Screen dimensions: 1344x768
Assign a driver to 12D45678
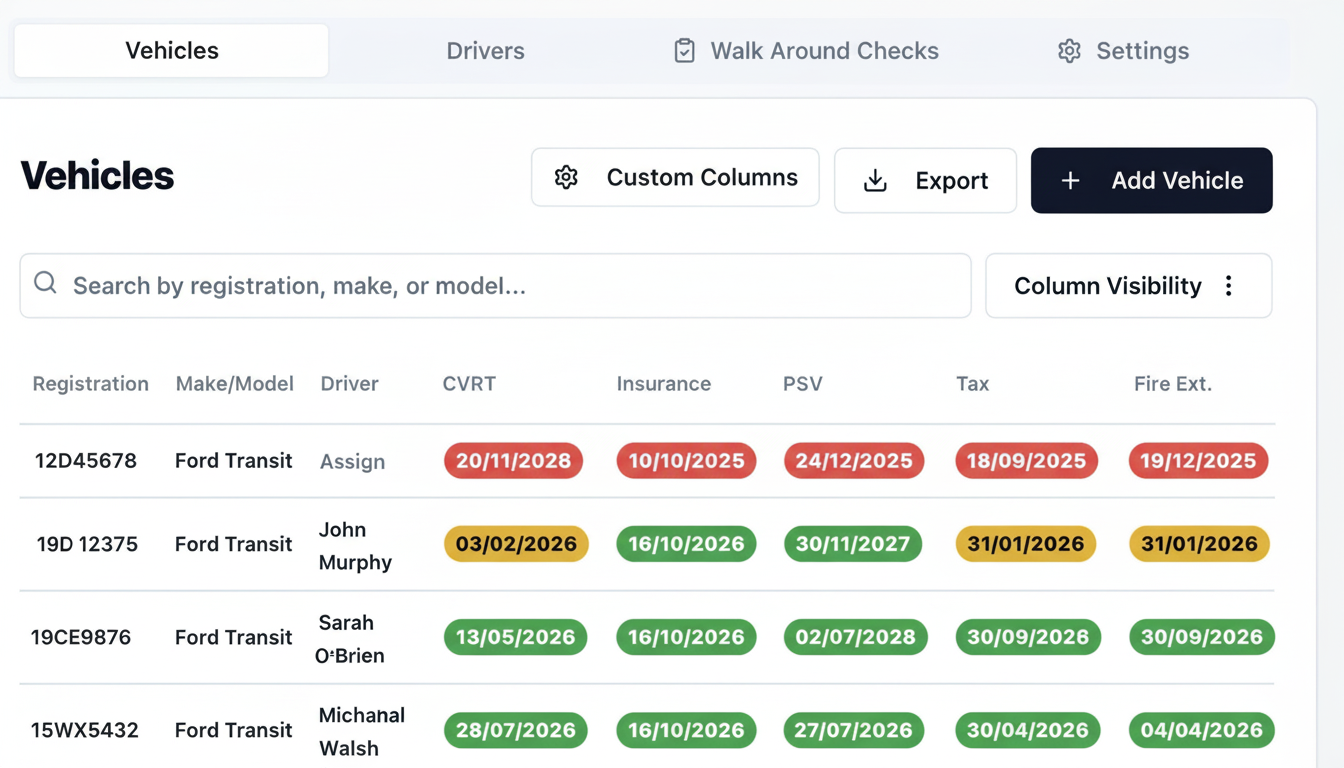point(352,462)
